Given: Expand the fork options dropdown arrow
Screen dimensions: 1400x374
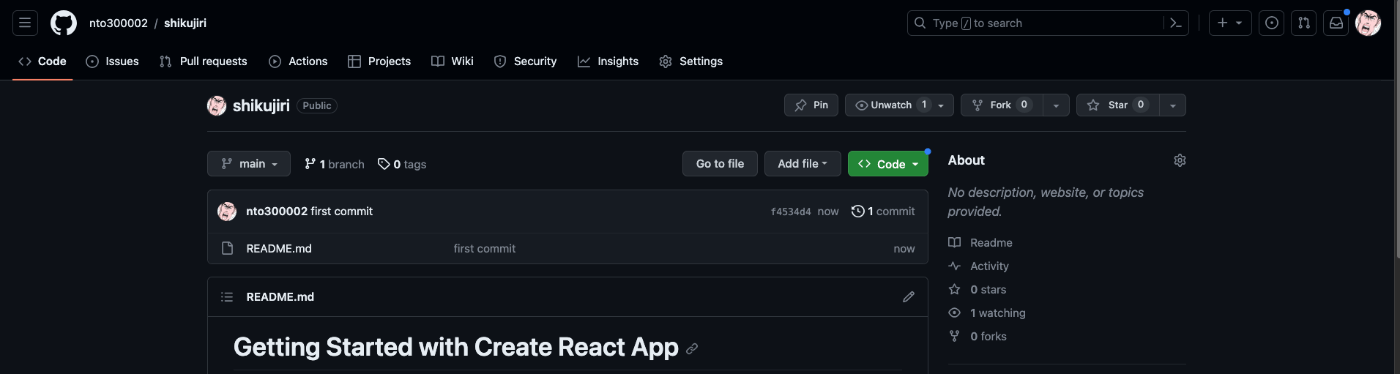Looking at the screenshot, I should click(1056, 105).
